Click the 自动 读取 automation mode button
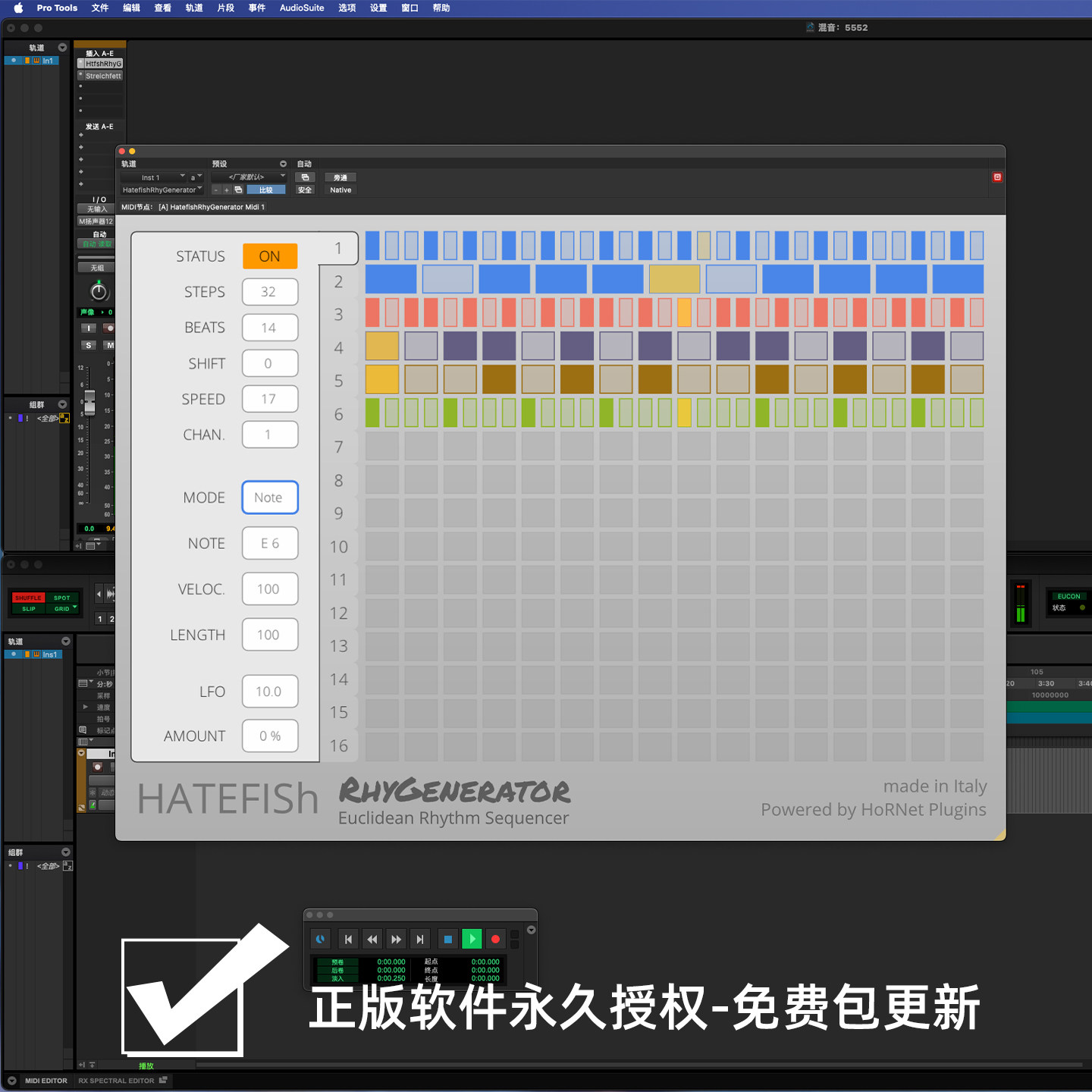This screenshot has height=1092, width=1092. coord(96,244)
